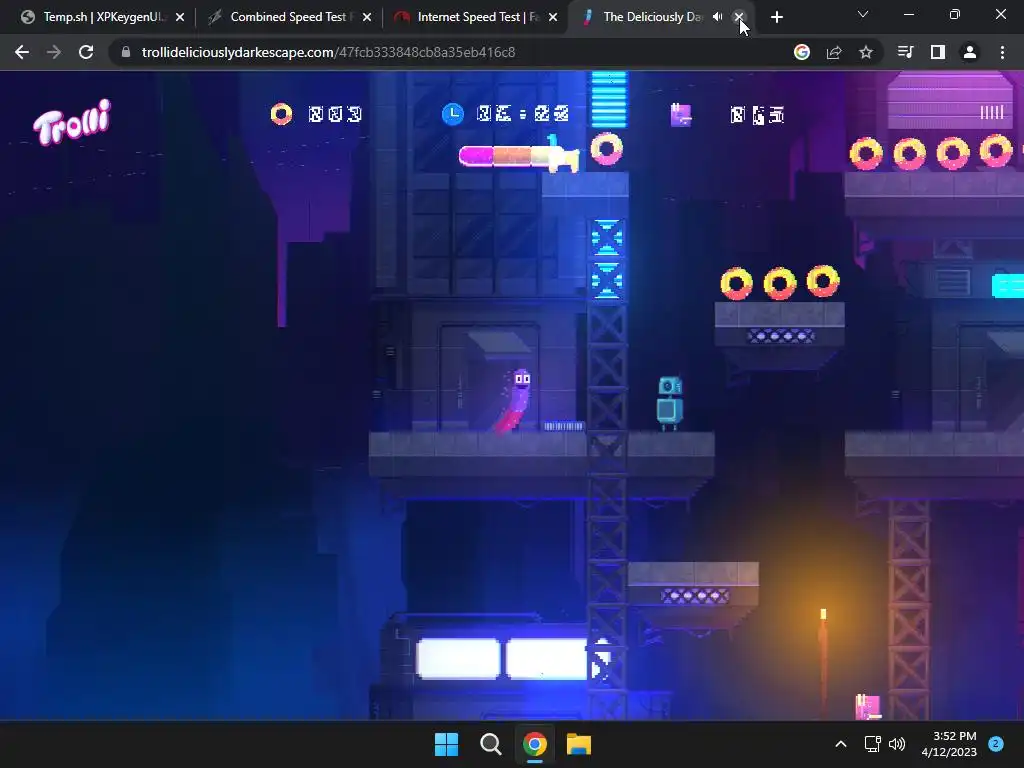
Task: Reload the current page
Action: click(86, 52)
